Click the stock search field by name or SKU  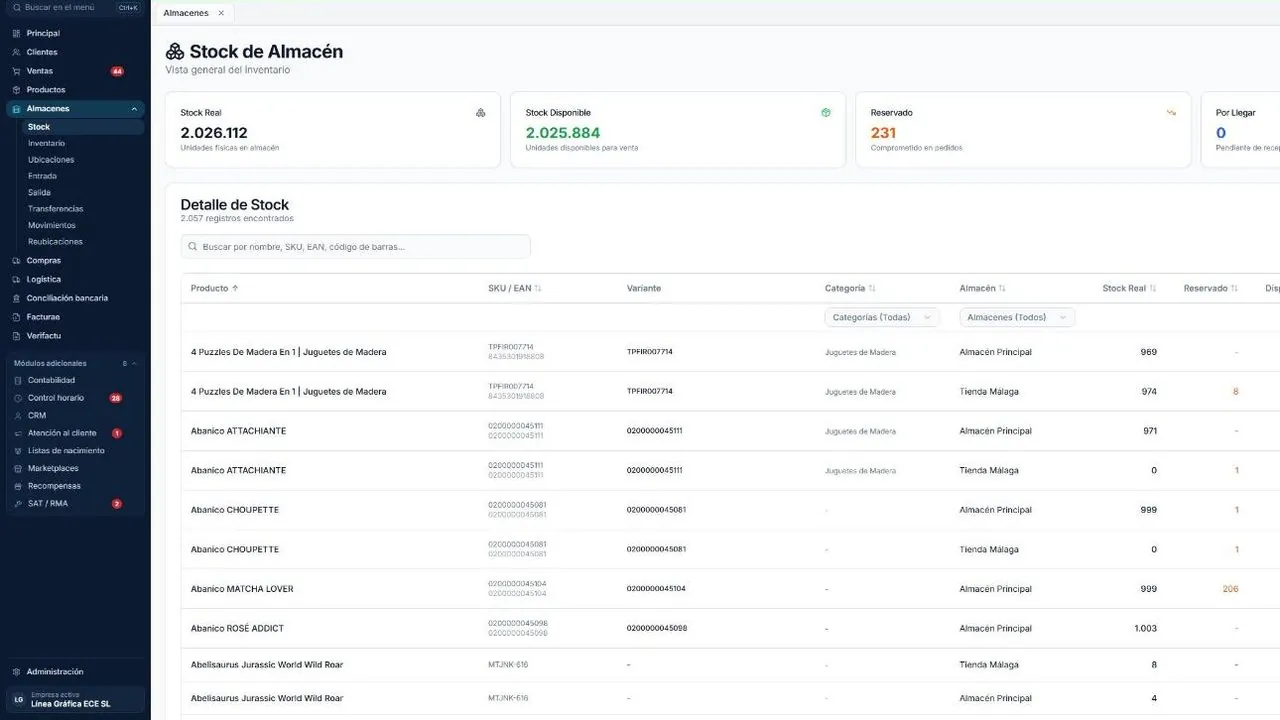click(x=355, y=246)
